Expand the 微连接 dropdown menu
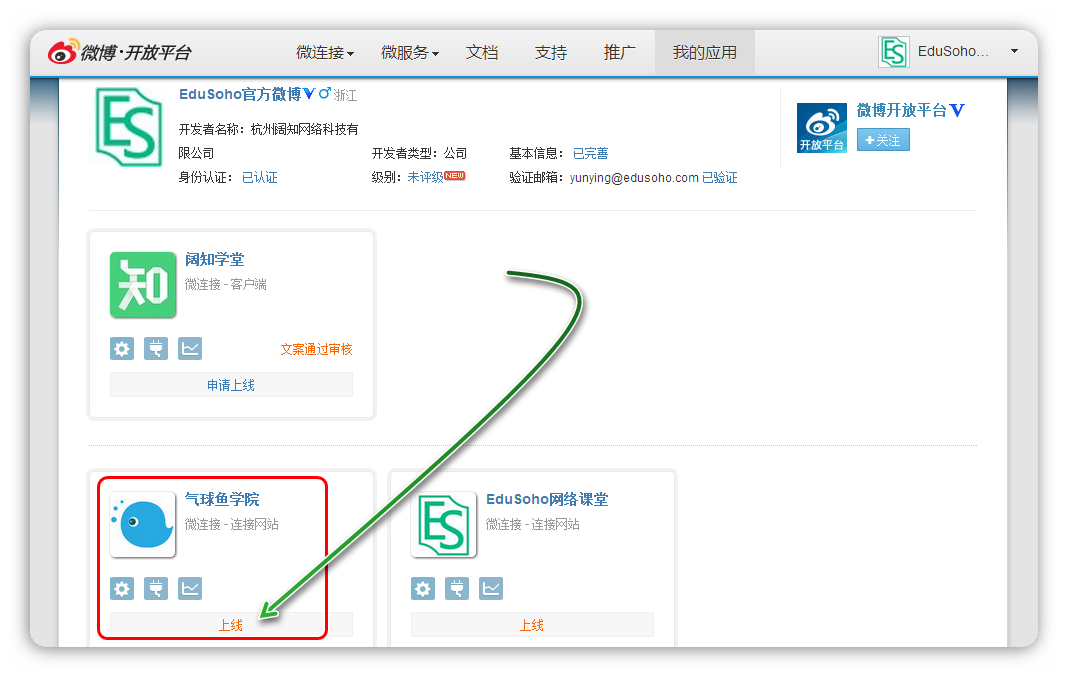The image size is (1068, 677). click(325, 52)
